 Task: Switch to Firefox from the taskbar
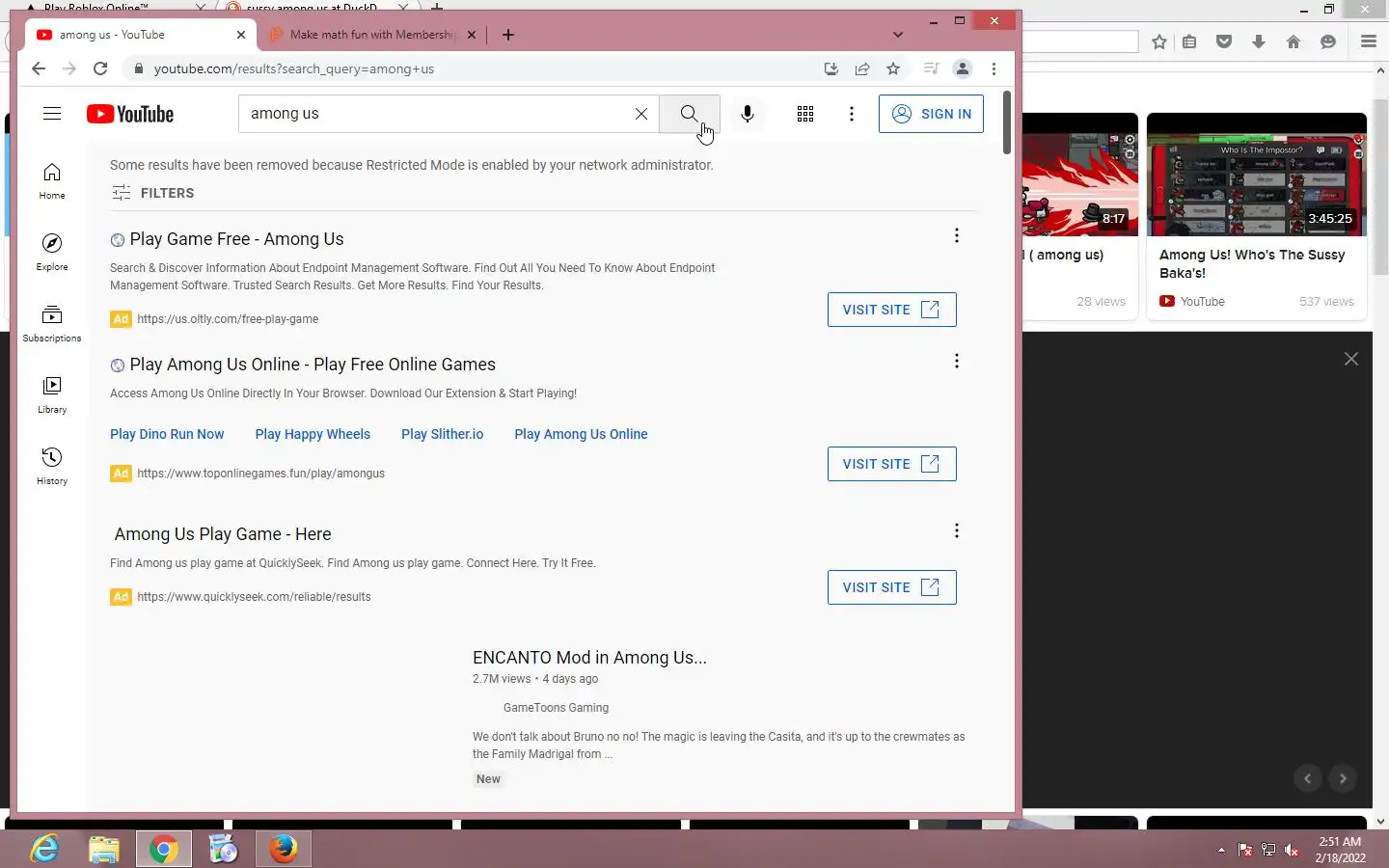[283, 849]
